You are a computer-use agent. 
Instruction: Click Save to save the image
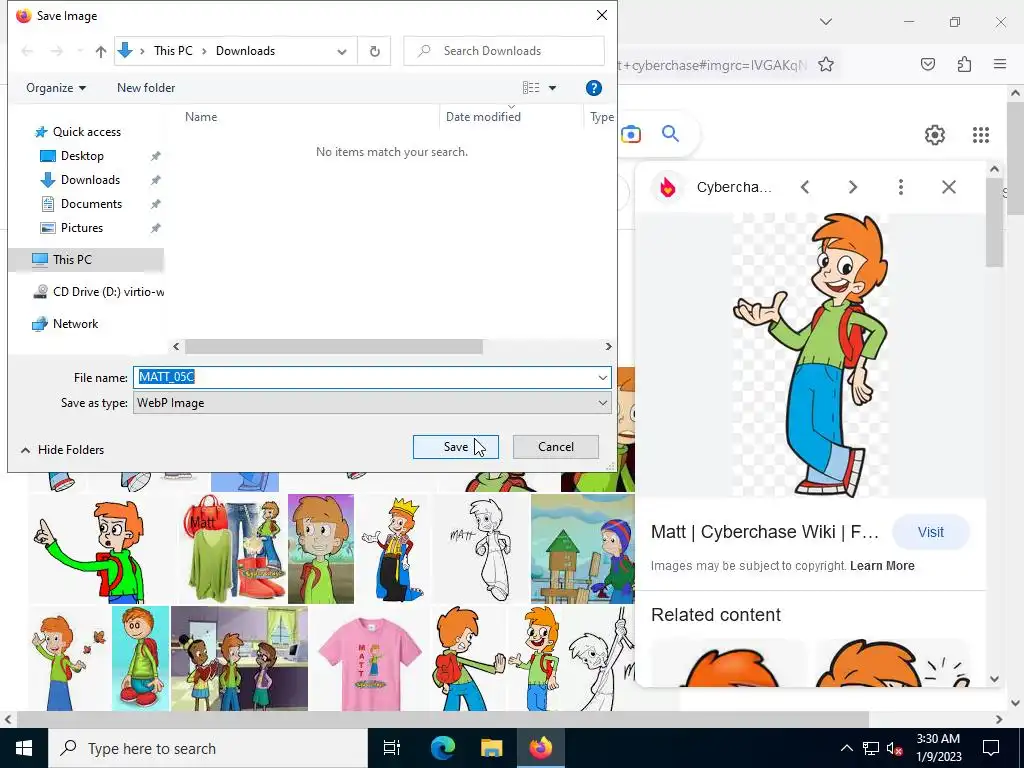[x=455, y=447]
